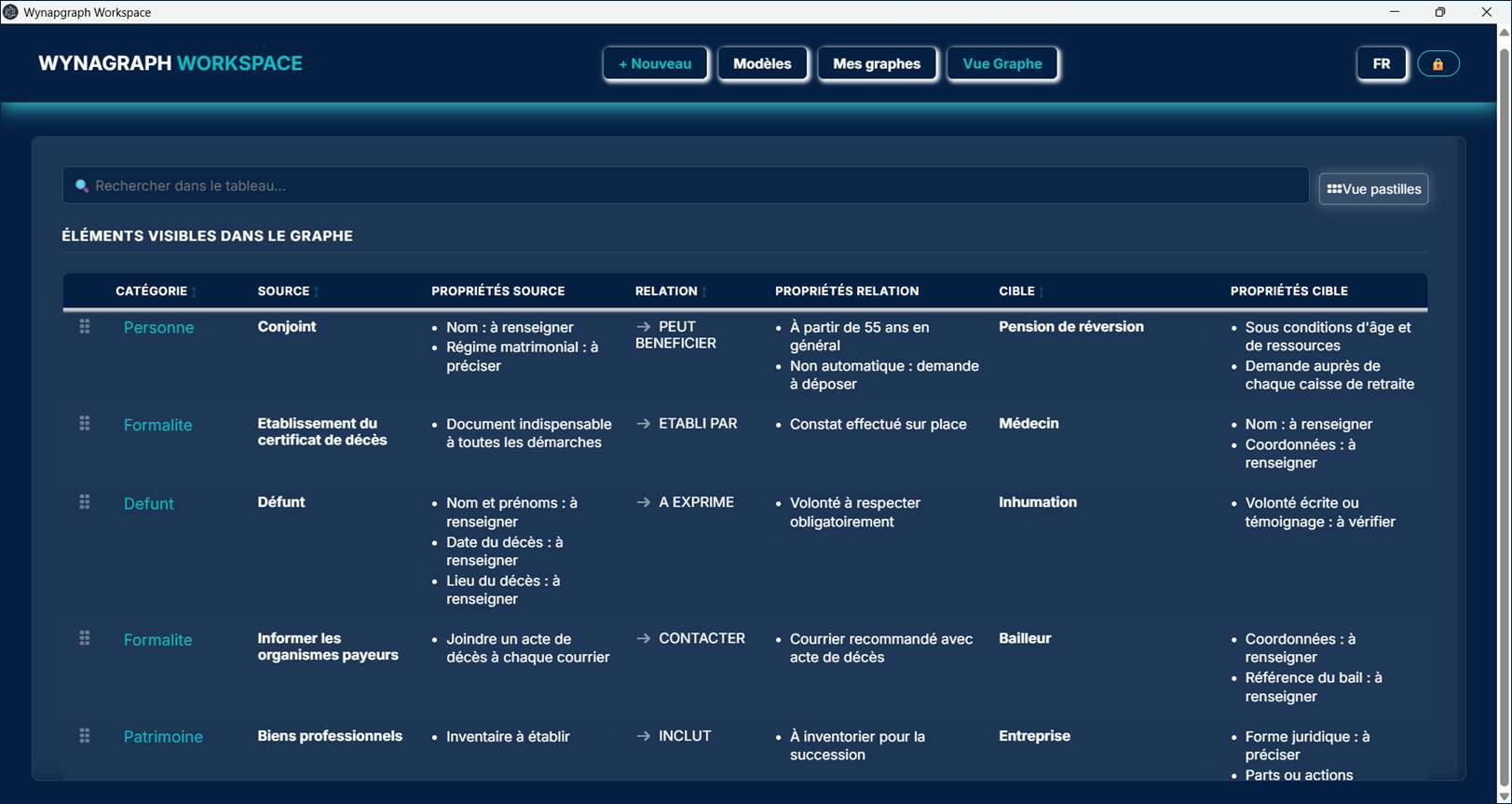Open the Formalite category in the organismes payeurs row
1512x804 pixels.
(158, 640)
